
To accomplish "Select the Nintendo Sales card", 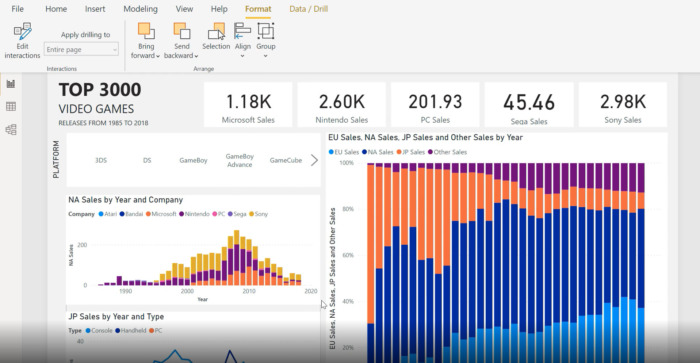I will tap(342, 104).
